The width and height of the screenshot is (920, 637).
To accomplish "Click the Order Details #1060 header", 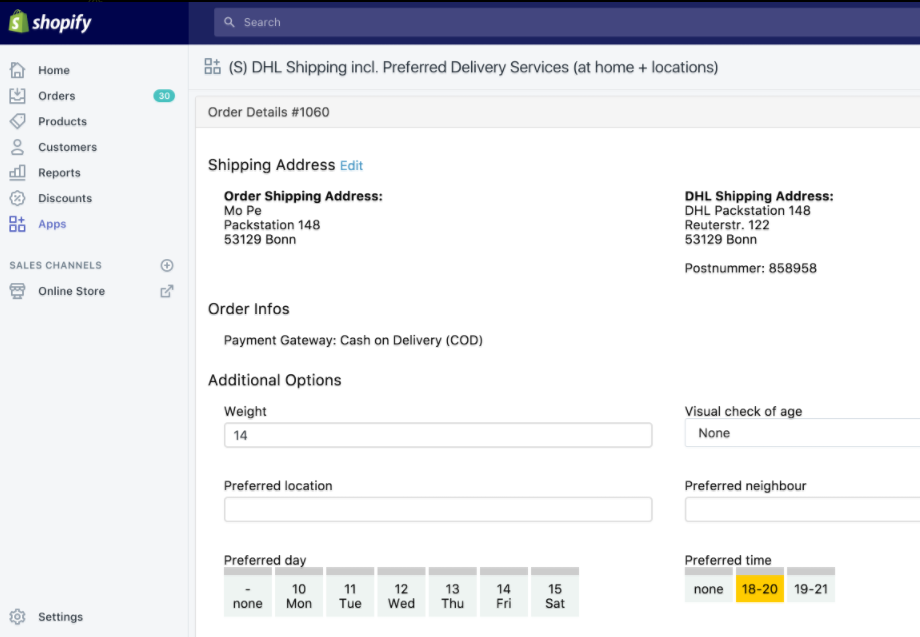I will pyautogui.click(x=269, y=112).
